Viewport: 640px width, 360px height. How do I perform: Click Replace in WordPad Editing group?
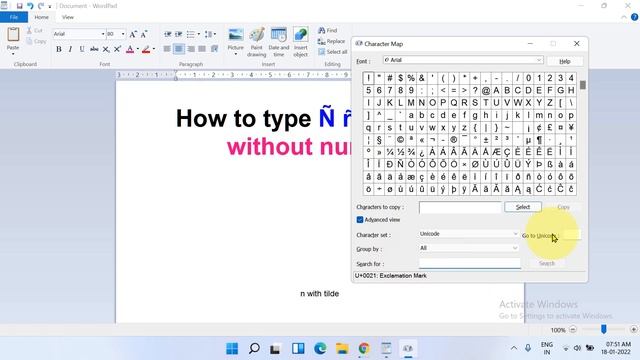point(331,41)
